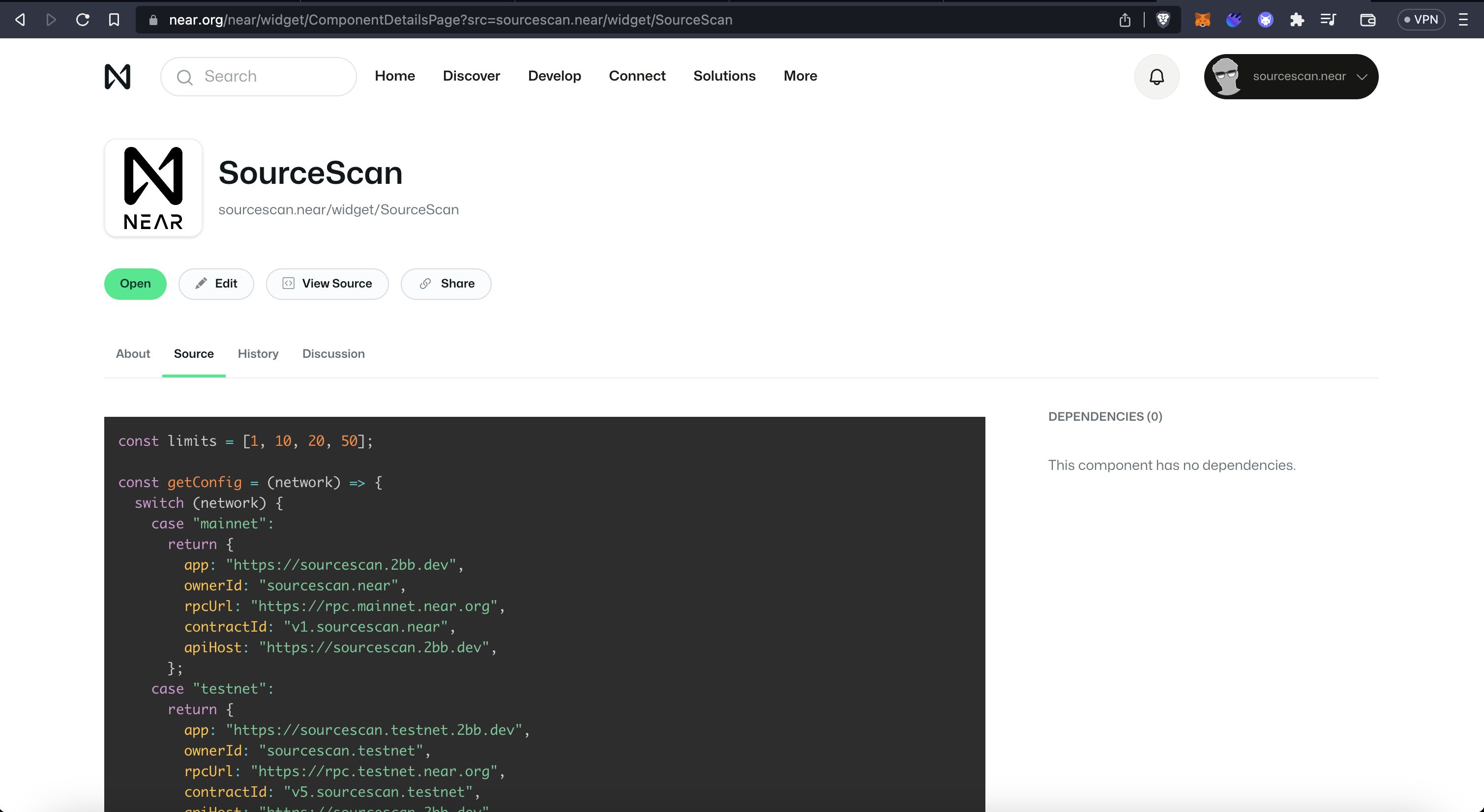Switch to the About tab
The width and height of the screenshot is (1484, 812).
[x=133, y=353]
